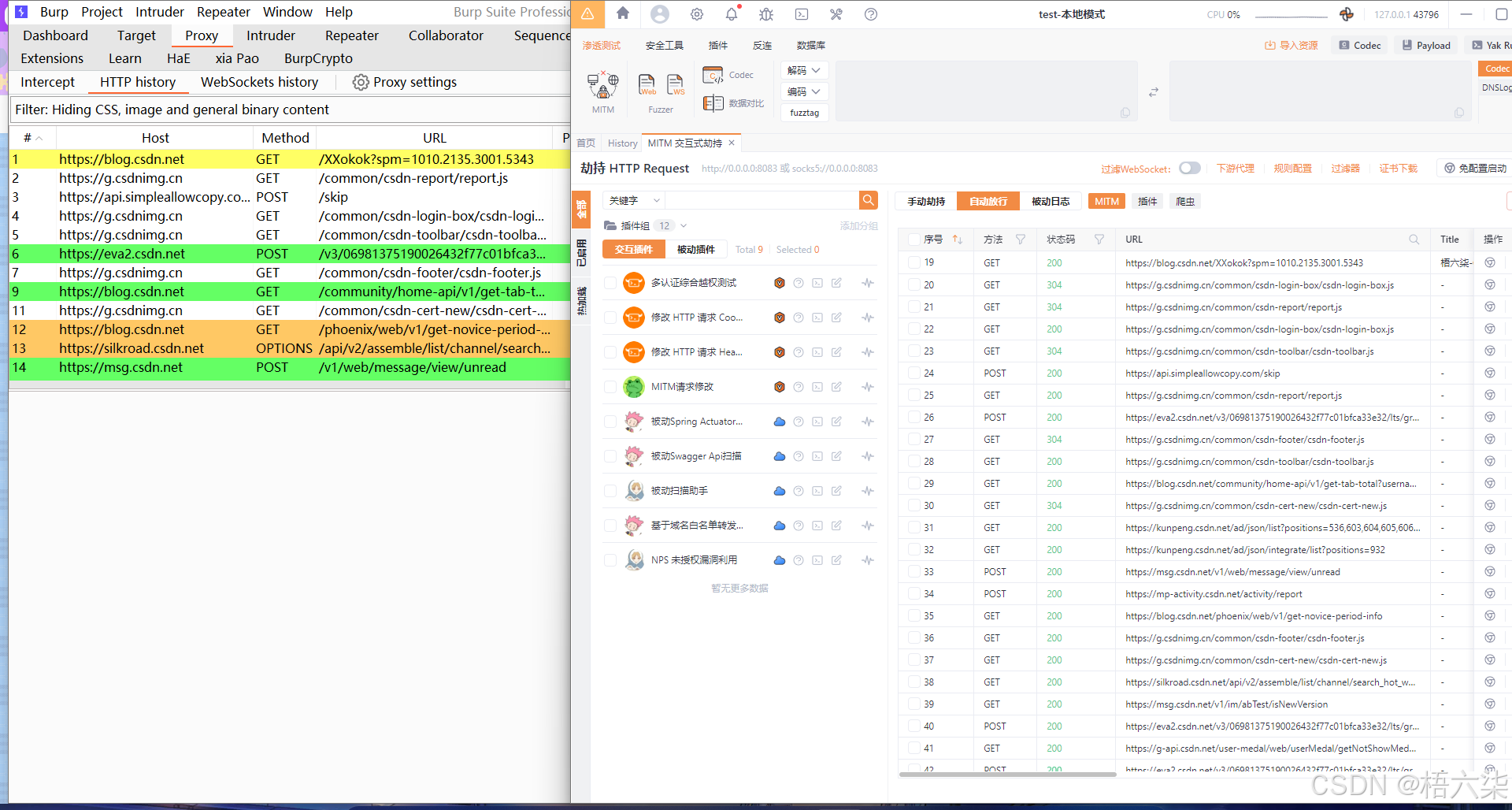1512x810 pixels.
Task: Click the search icon in URL column header
Action: (x=1414, y=240)
